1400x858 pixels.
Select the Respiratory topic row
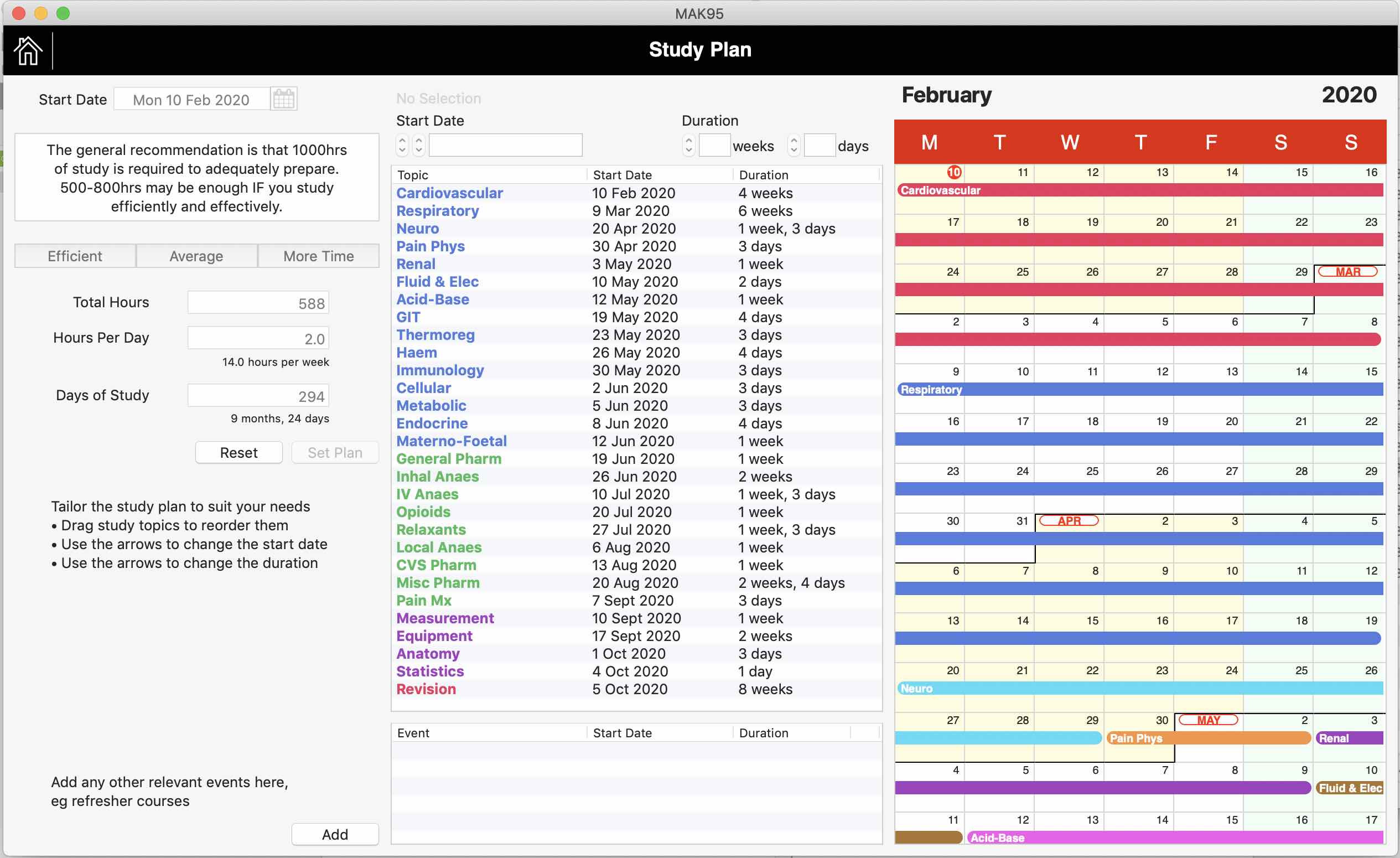point(636,211)
